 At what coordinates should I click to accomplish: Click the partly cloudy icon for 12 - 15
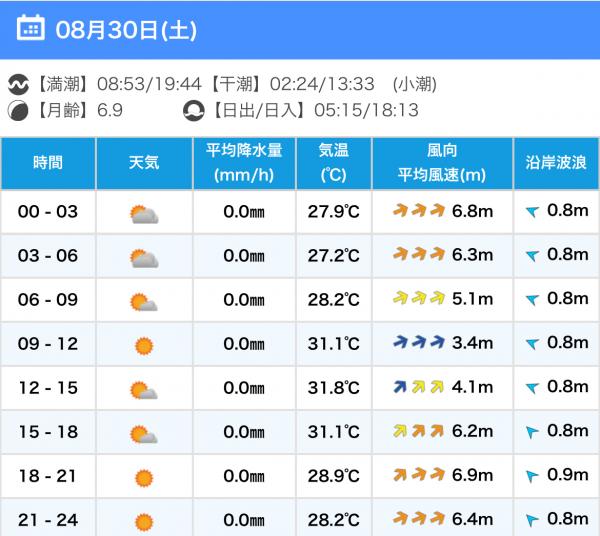tap(144, 390)
